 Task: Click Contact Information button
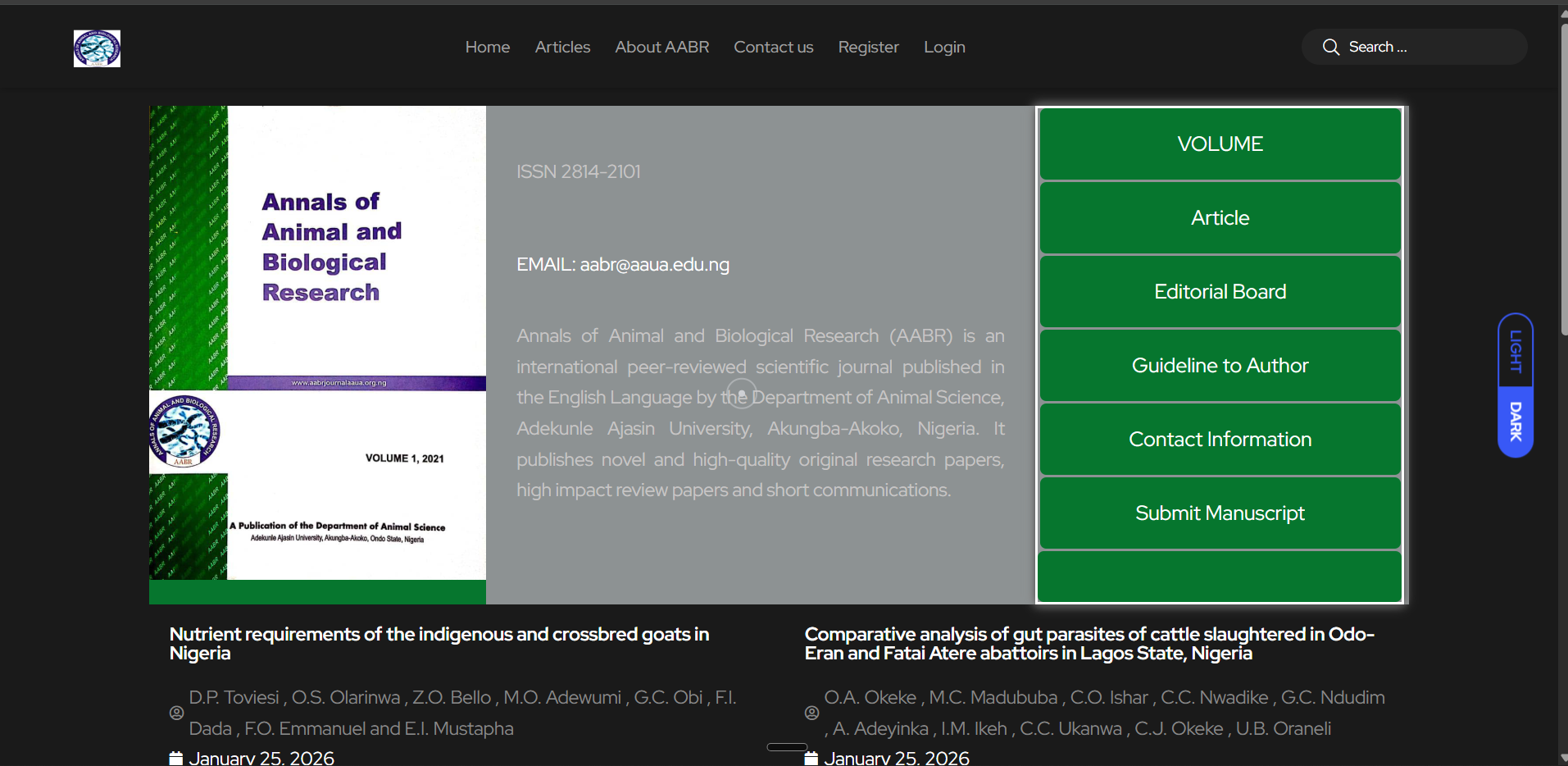[1220, 439]
